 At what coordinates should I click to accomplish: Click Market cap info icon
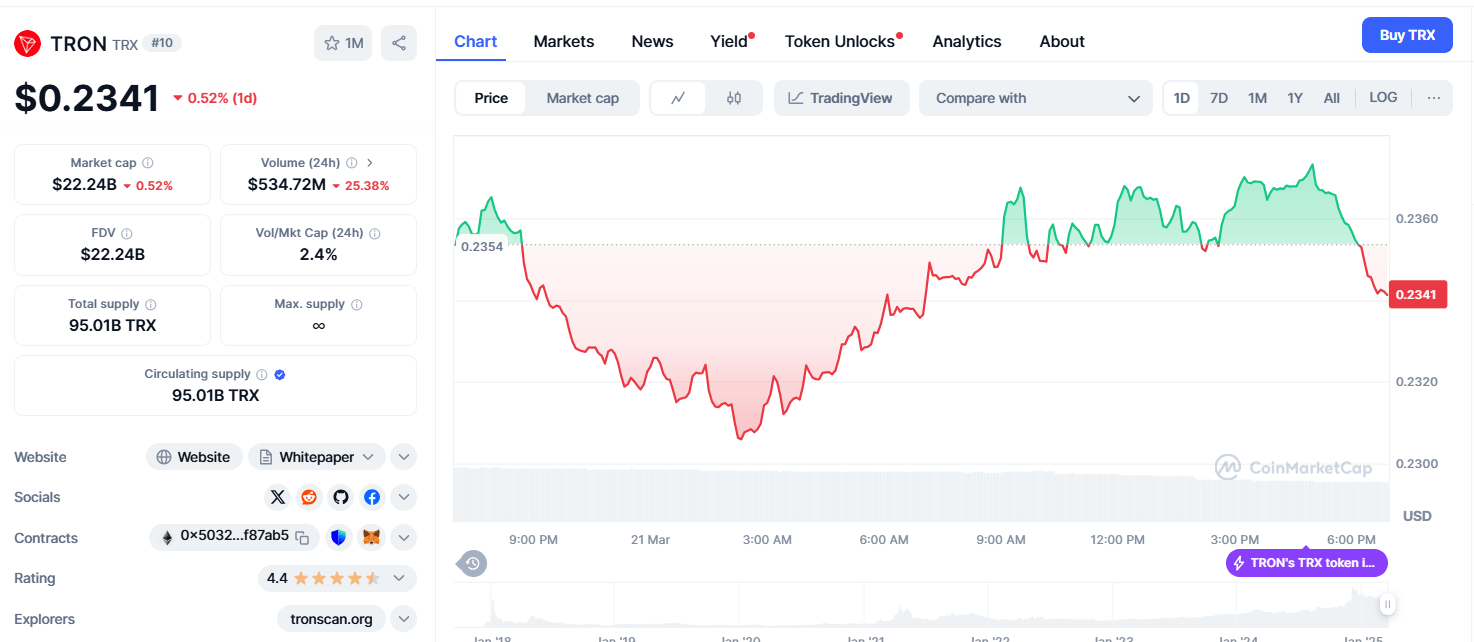click(x=148, y=163)
